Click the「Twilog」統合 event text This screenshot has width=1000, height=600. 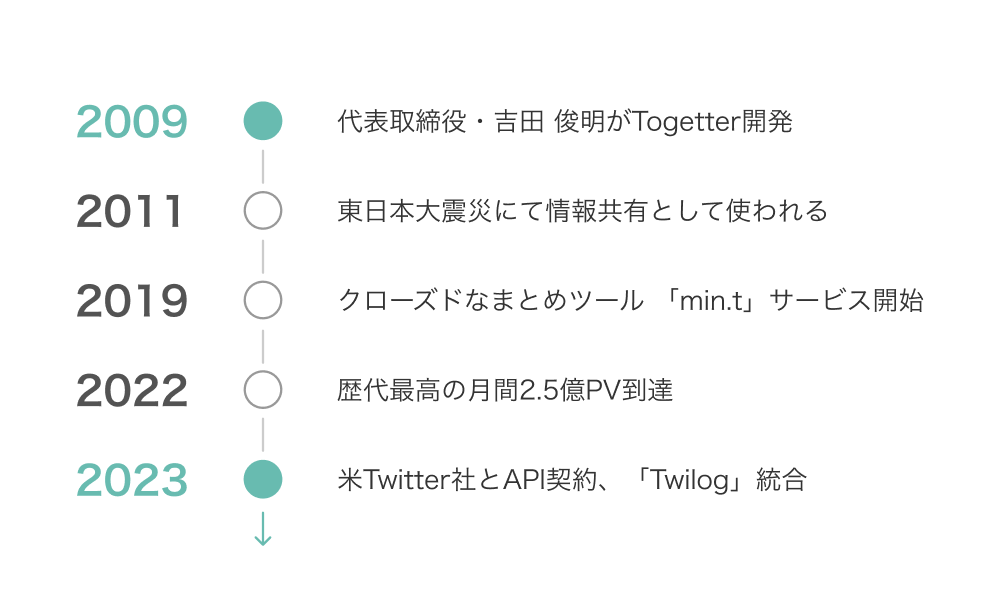click(572, 480)
